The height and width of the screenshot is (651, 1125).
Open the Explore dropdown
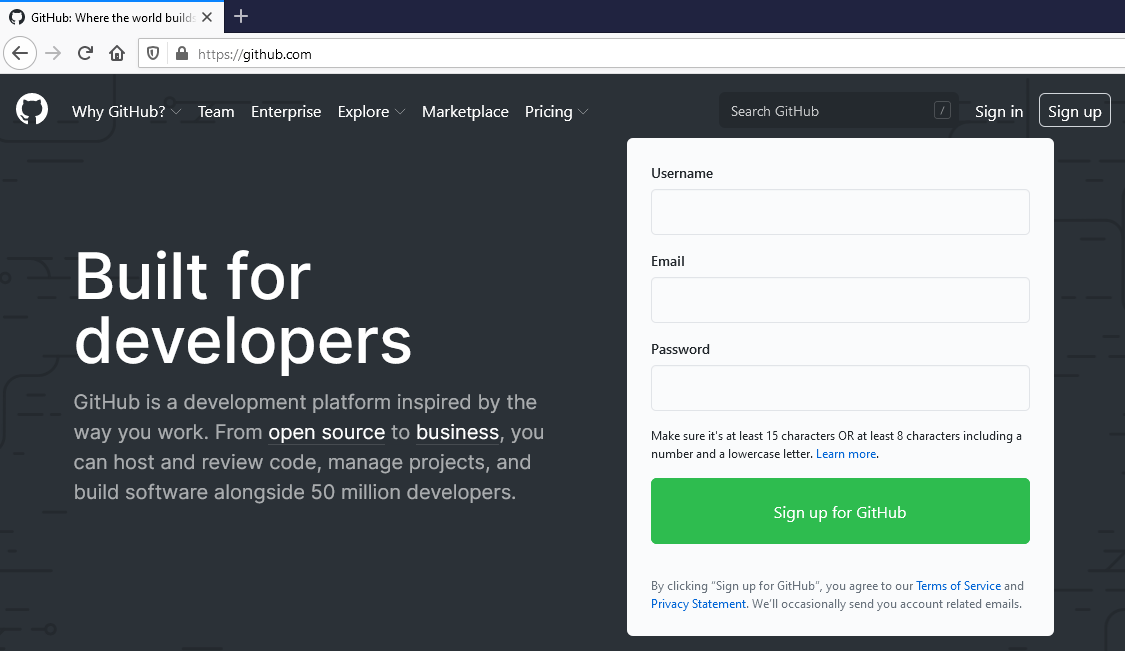[x=365, y=111]
